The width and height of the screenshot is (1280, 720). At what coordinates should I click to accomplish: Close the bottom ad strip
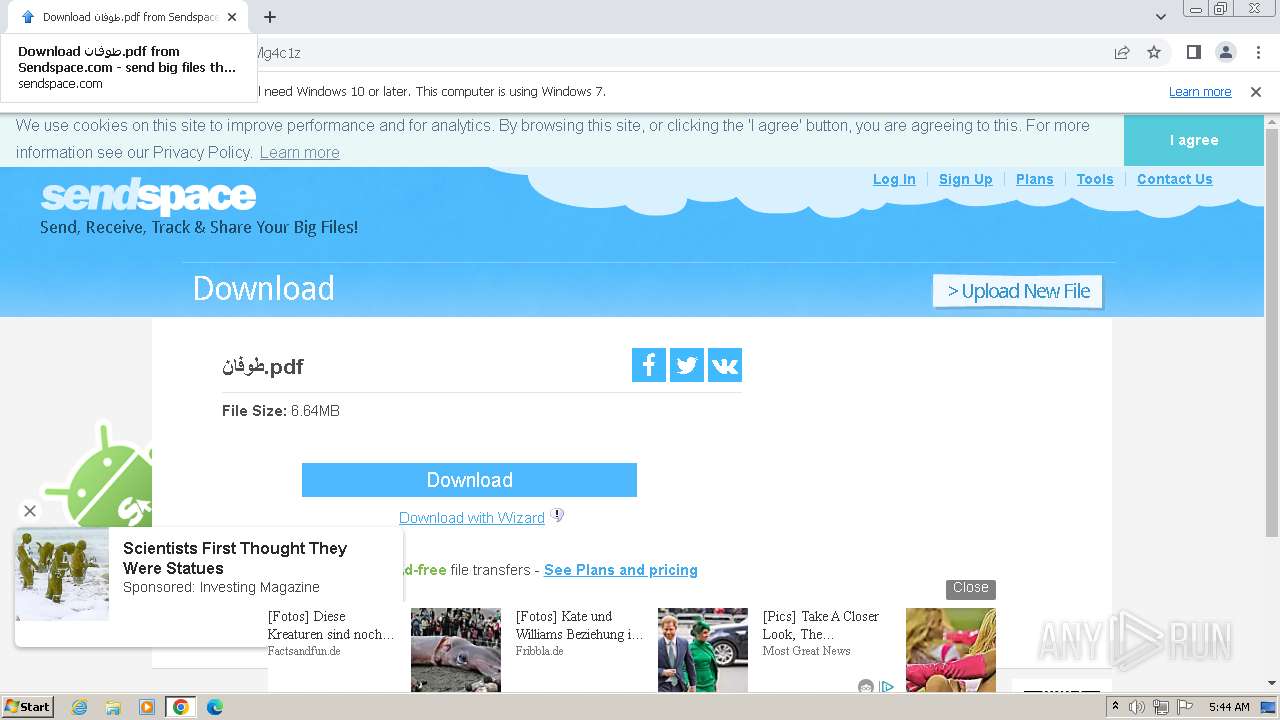tap(971, 588)
